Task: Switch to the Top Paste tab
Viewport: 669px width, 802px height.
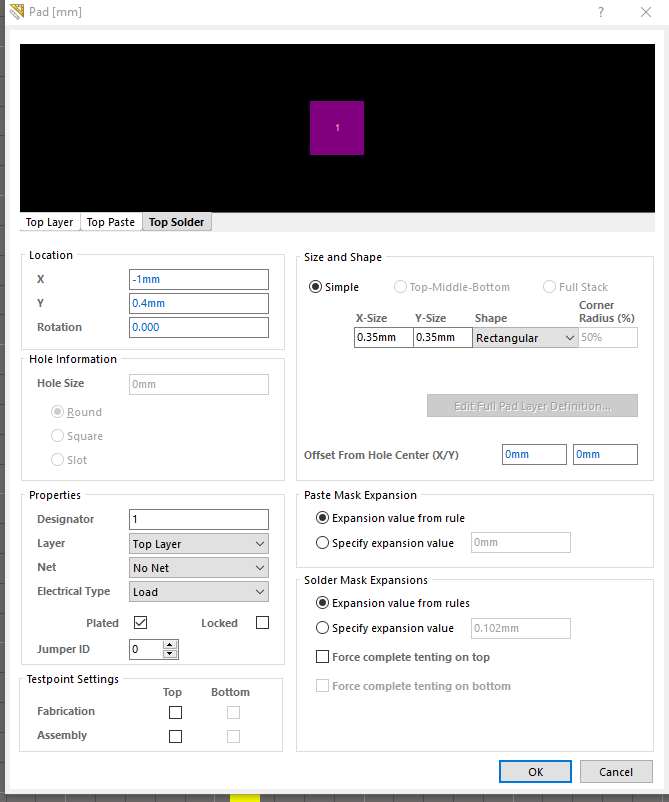Action: (x=111, y=222)
